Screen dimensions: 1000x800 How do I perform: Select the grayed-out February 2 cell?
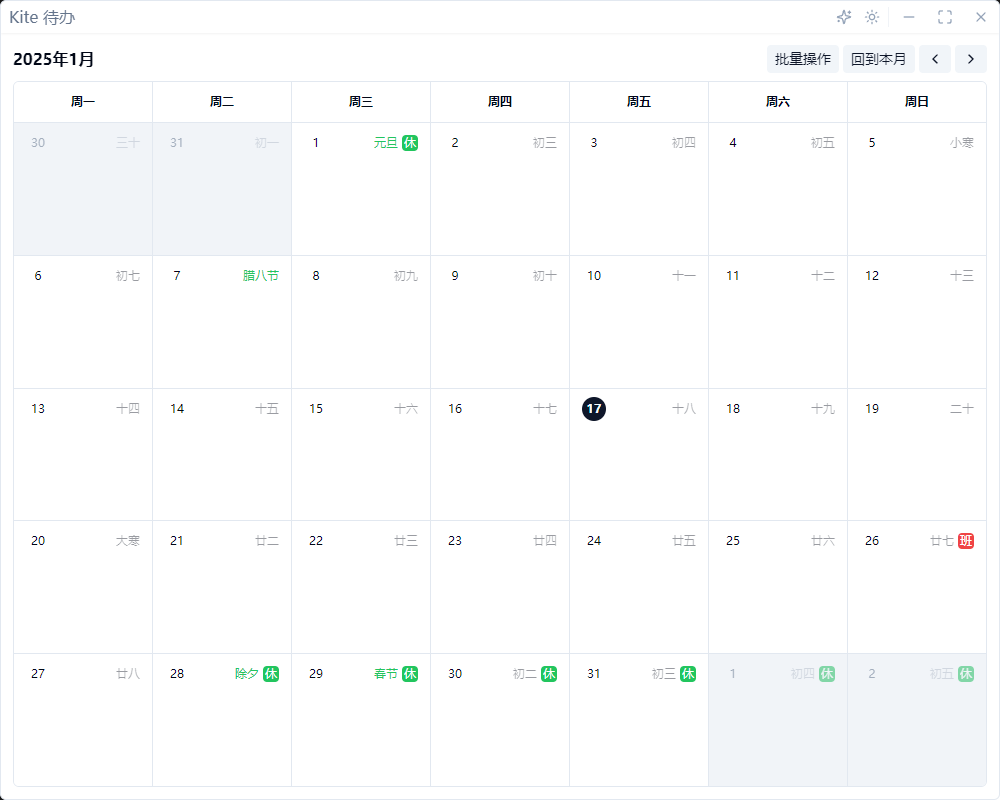tap(917, 720)
